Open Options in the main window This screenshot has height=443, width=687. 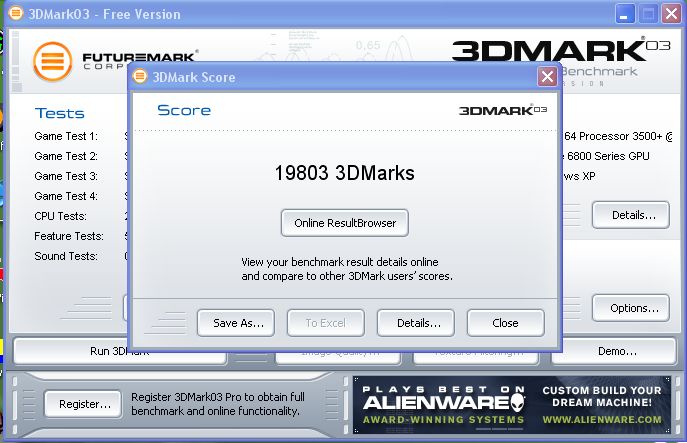630,308
